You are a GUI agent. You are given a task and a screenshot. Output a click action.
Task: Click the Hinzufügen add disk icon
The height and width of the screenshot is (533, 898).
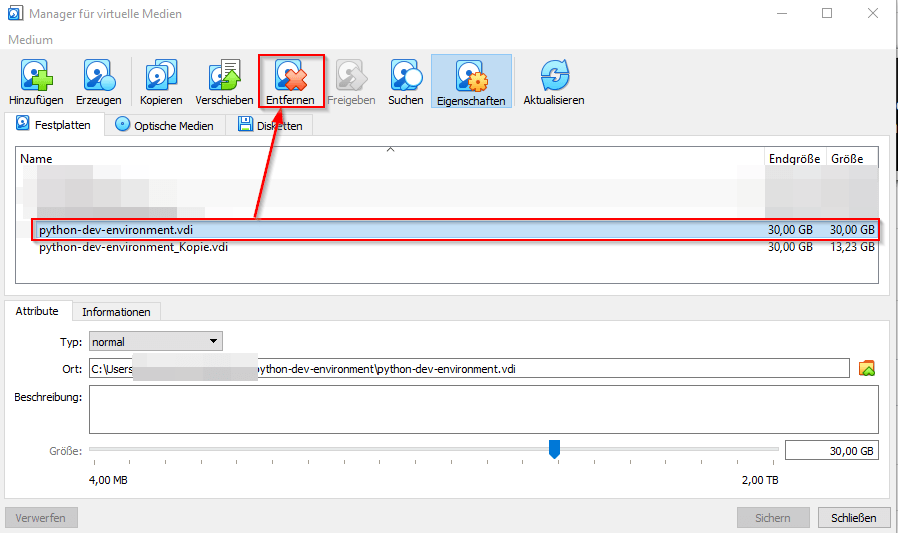pos(36,76)
